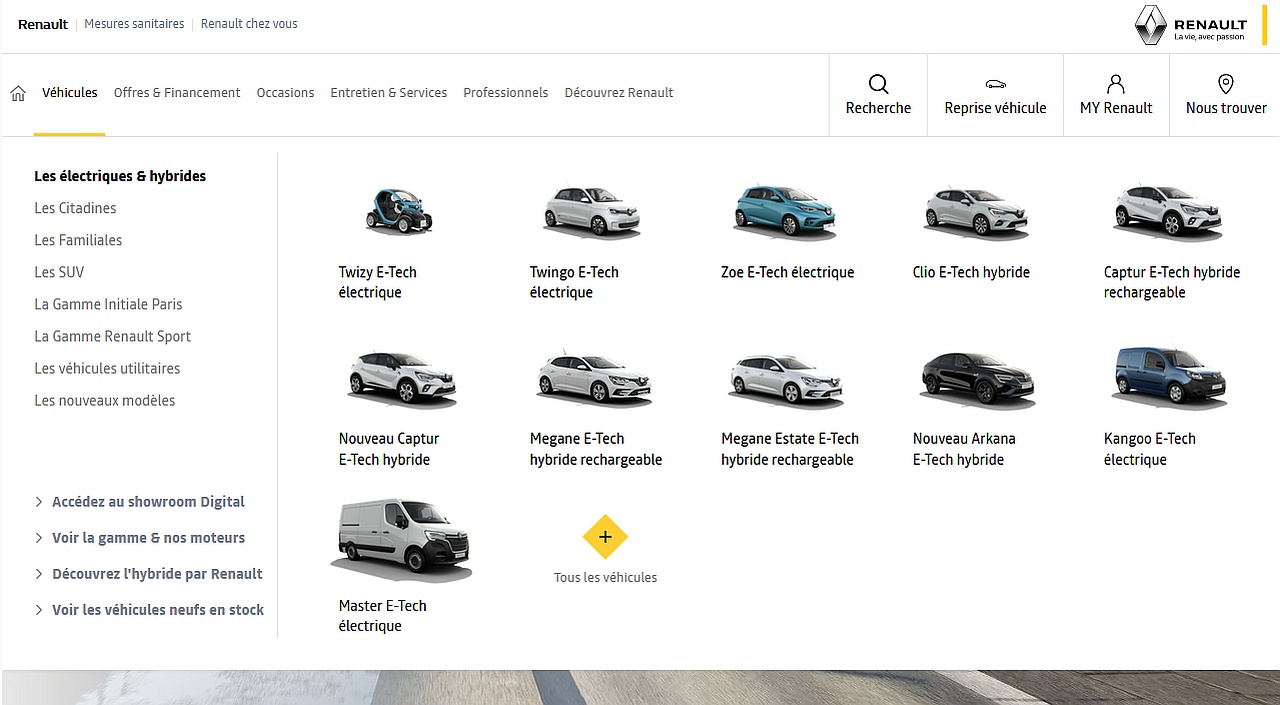Image resolution: width=1280 pixels, height=705 pixels.
Task: Open Accédez au showroom Digital link
Action: pos(148,502)
